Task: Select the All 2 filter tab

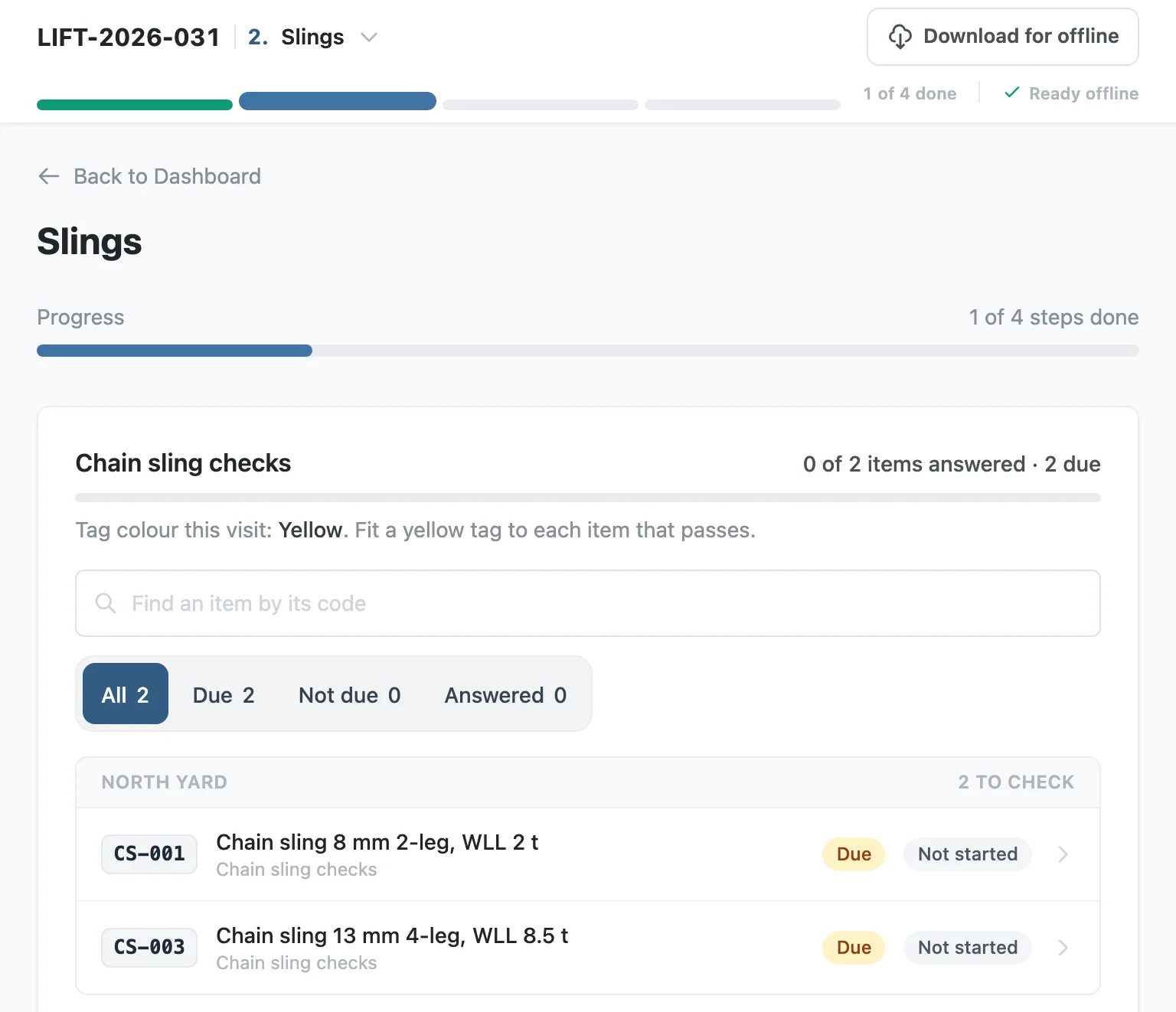Action: coord(126,694)
